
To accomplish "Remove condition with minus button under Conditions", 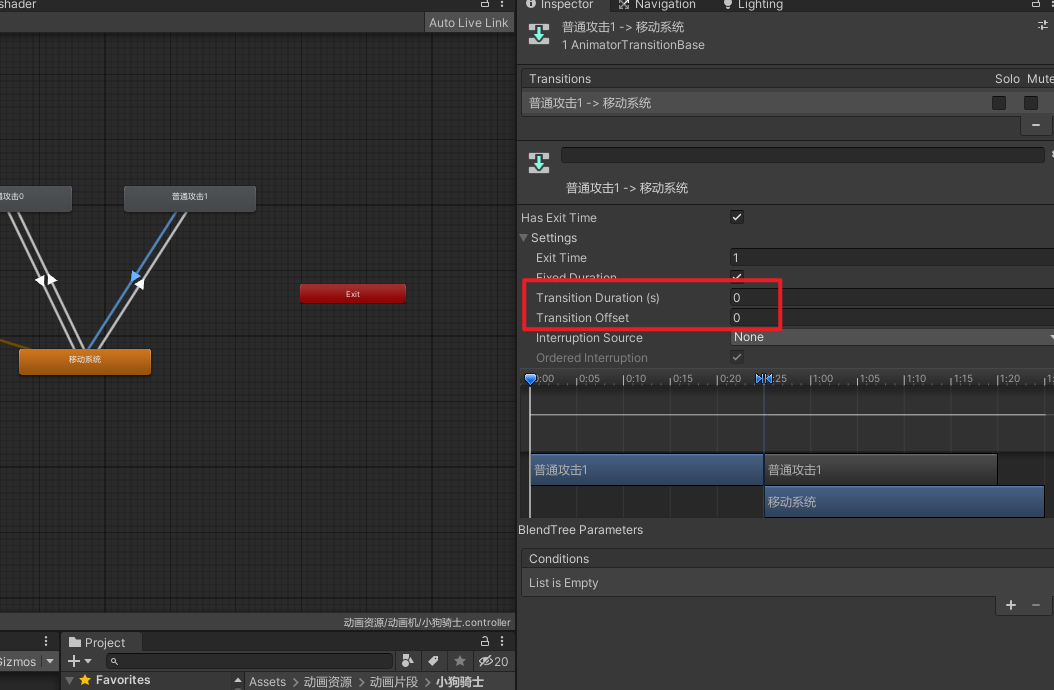I will [1036, 605].
